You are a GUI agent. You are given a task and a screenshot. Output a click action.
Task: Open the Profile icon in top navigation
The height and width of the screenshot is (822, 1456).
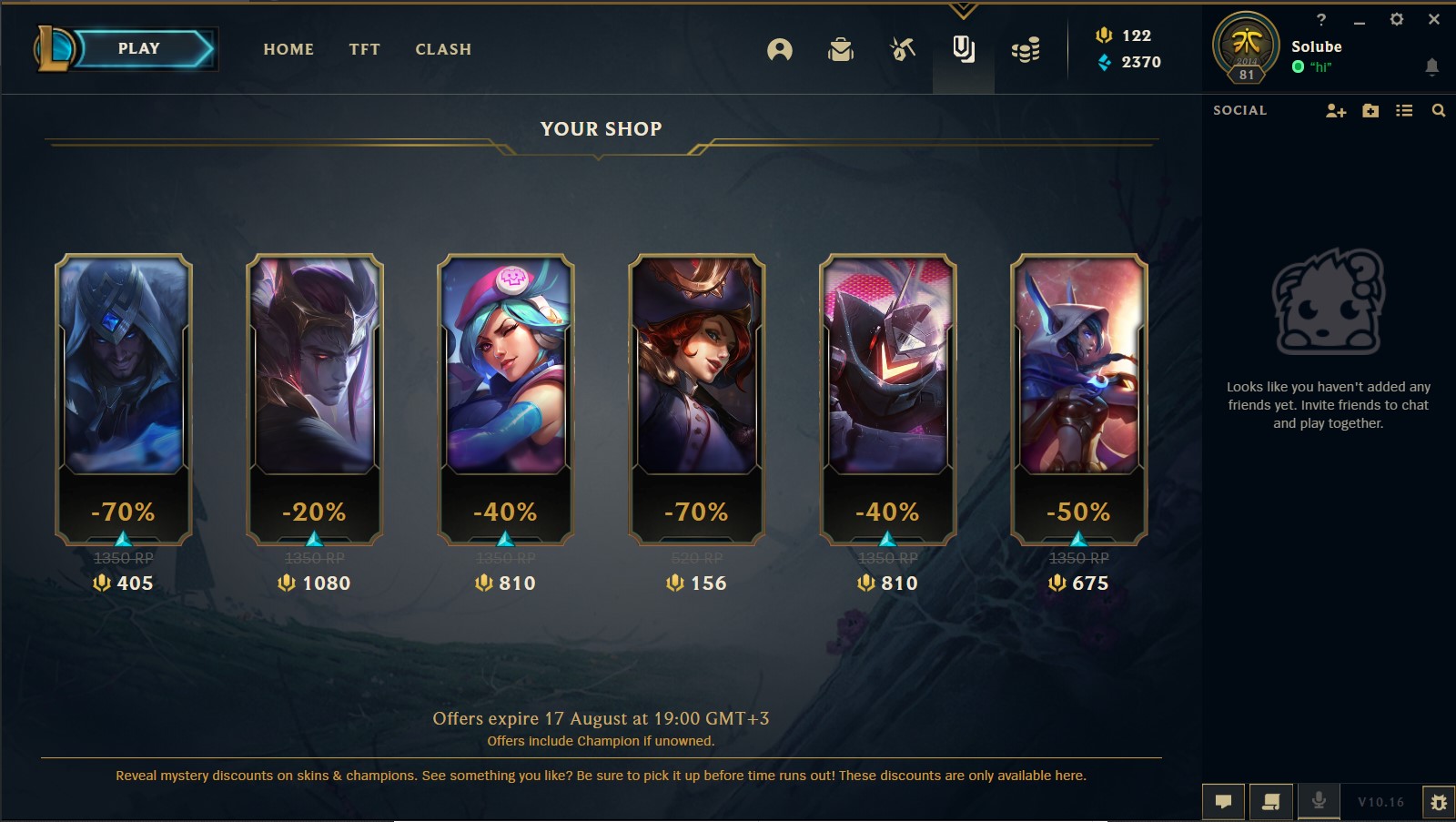780,49
